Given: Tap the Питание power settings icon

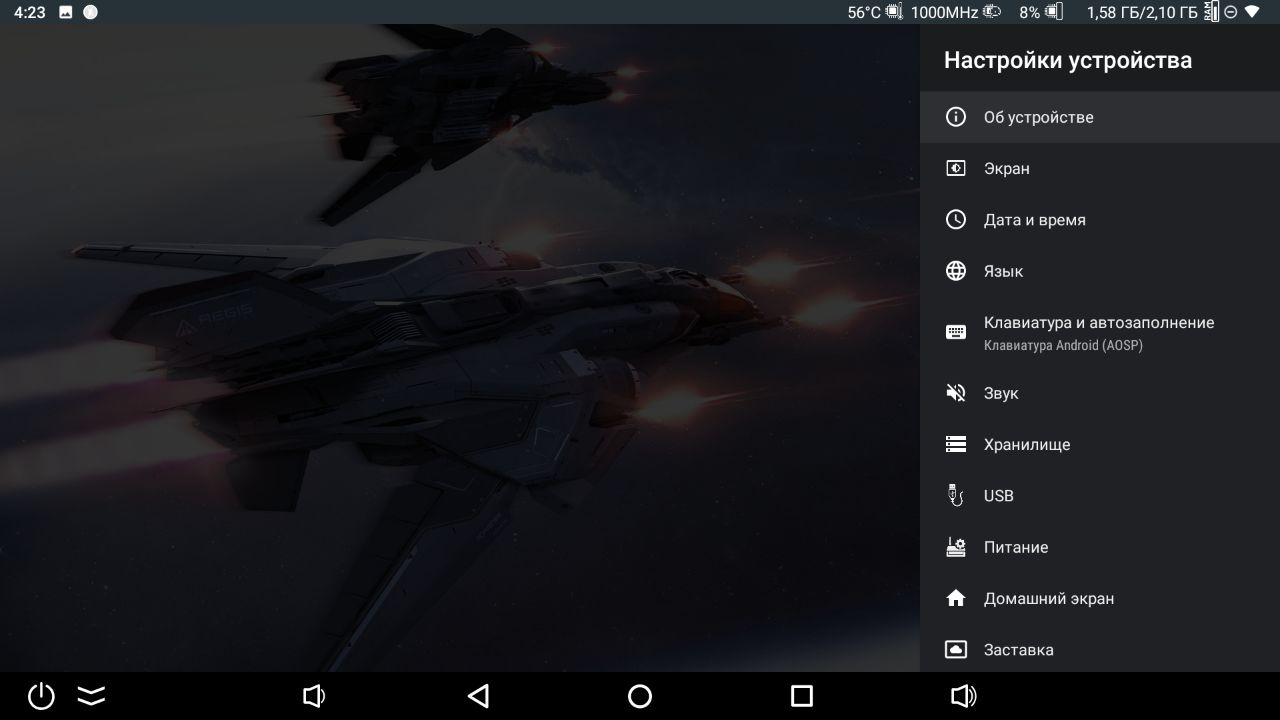Looking at the screenshot, I should point(956,547).
